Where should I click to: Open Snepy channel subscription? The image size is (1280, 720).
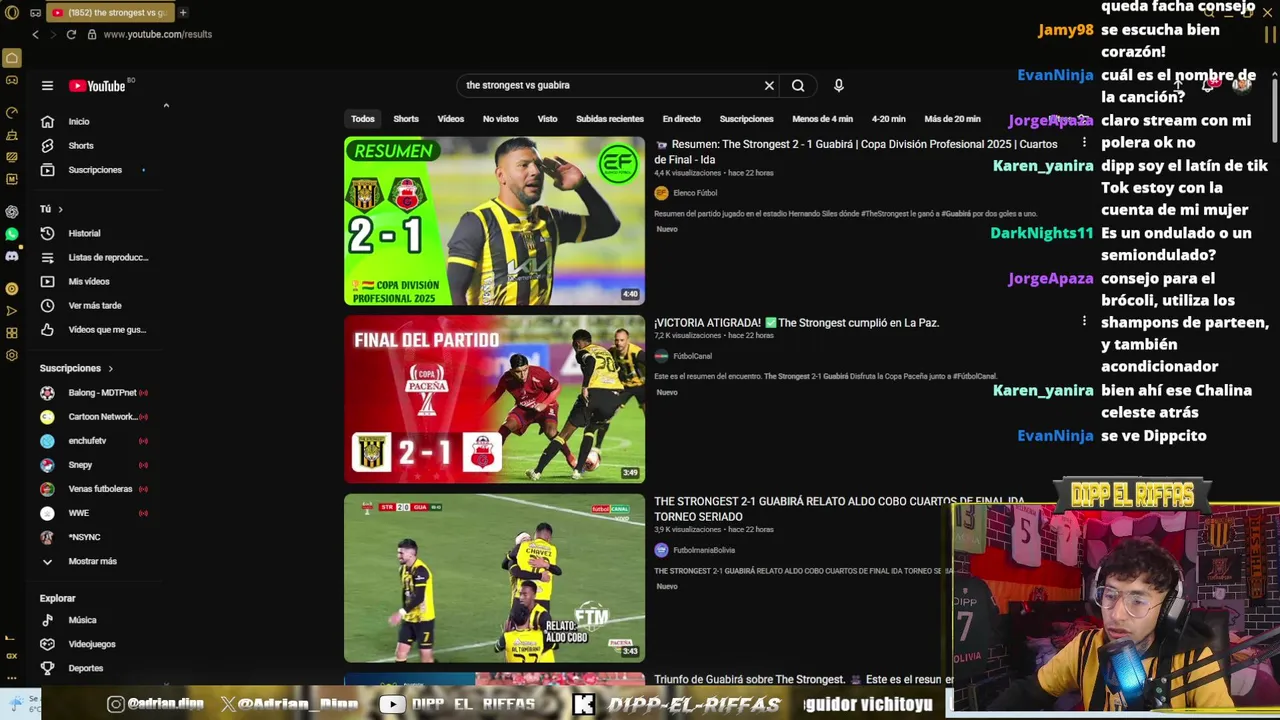pyautogui.click(x=94, y=465)
